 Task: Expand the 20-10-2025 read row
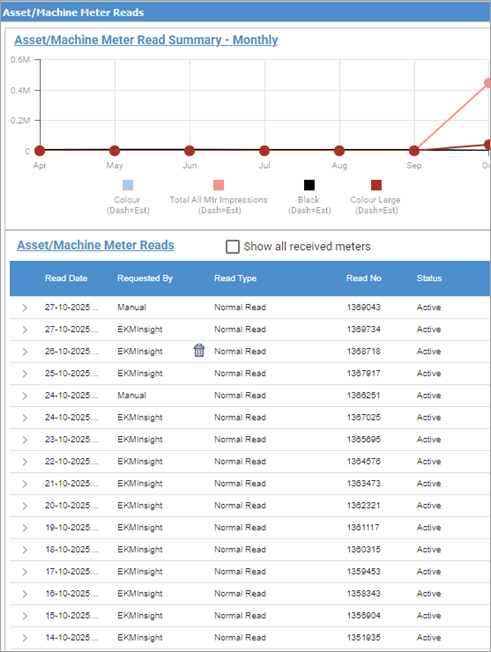point(25,506)
